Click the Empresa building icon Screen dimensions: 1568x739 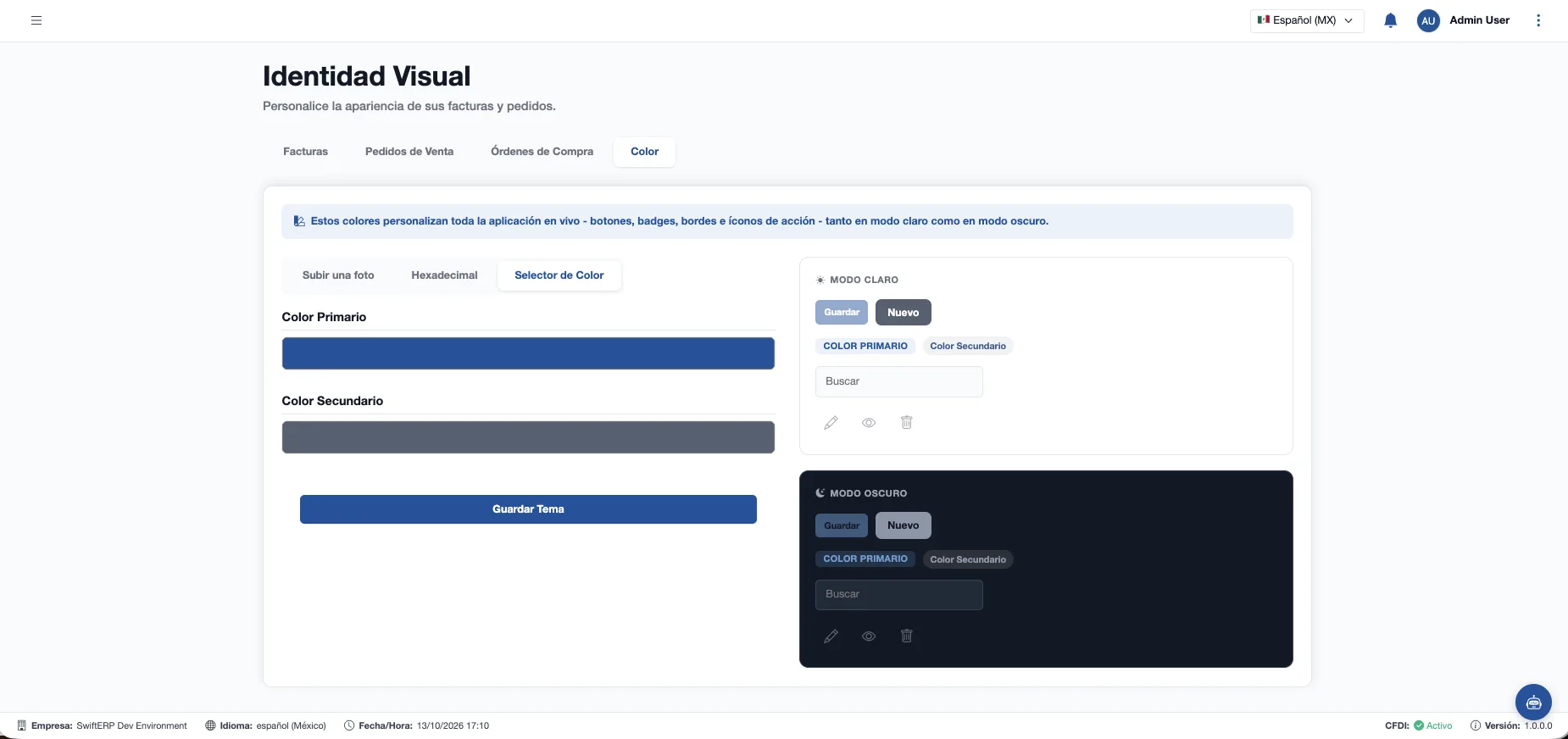pyautogui.click(x=22, y=725)
